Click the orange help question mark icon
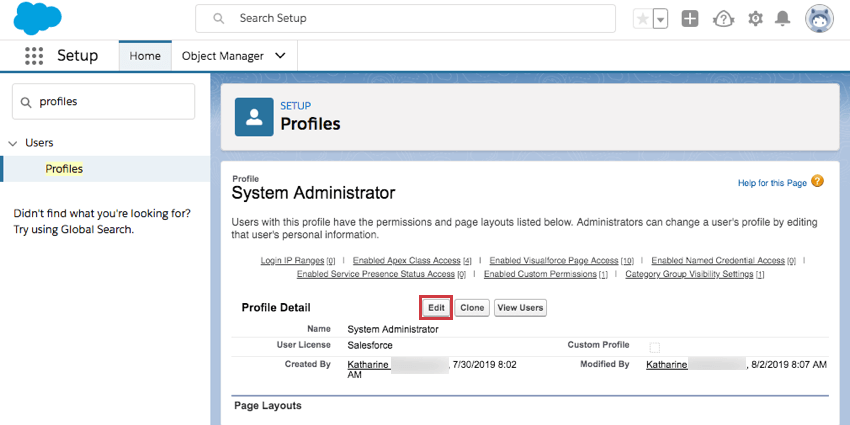Image resolution: width=850 pixels, height=425 pixels. coord(818,181)
